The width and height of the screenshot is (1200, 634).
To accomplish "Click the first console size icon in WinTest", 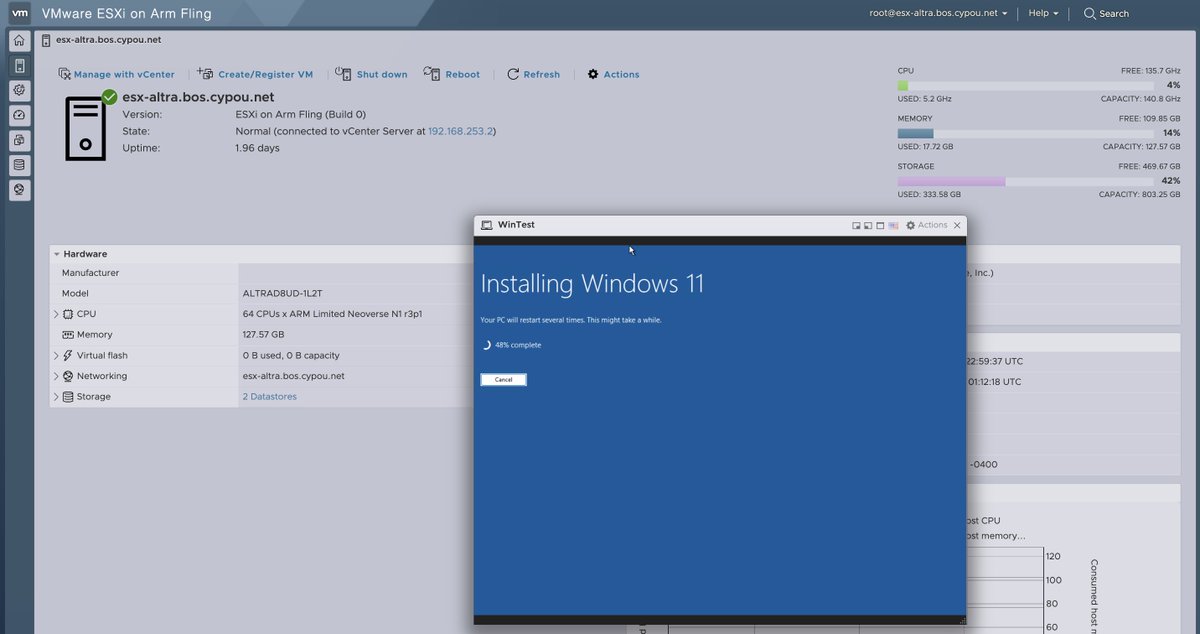I will (856, 225).
